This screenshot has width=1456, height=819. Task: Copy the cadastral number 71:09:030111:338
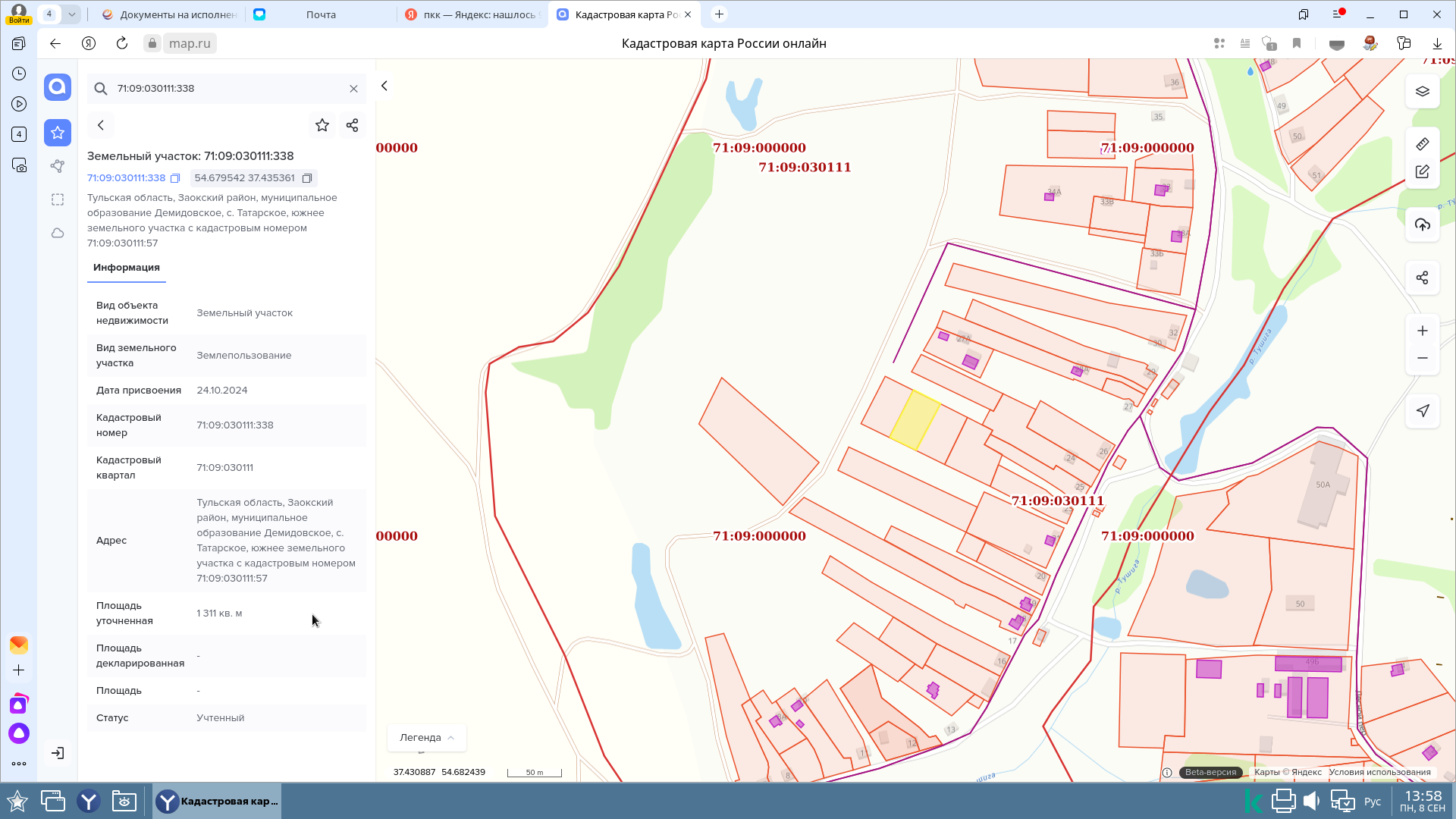point(175,178)
